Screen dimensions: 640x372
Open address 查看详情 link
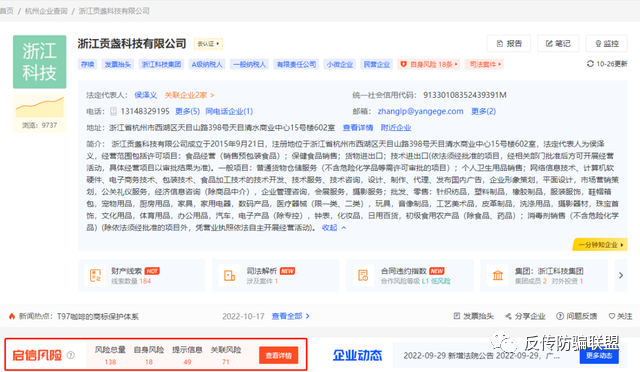358,127
